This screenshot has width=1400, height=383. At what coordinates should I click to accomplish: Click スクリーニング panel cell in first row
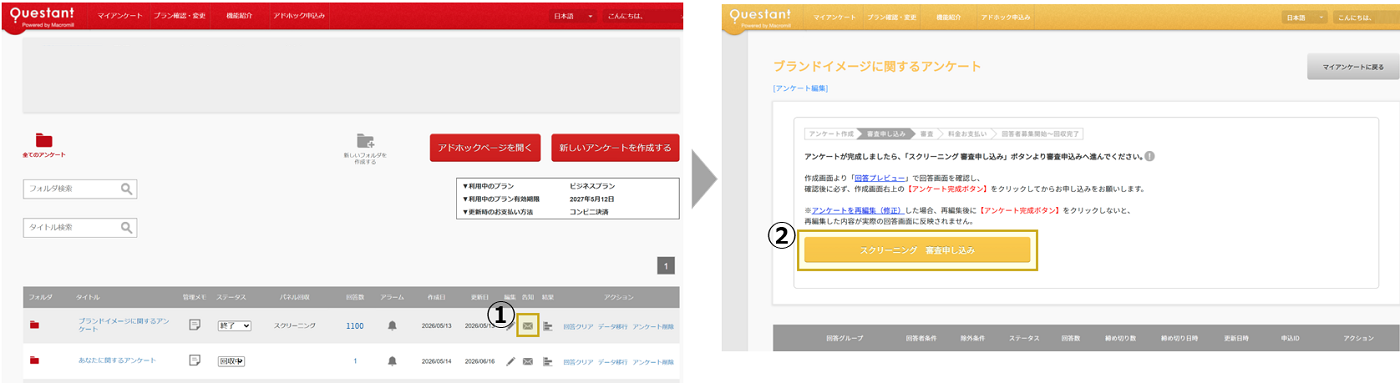295,326
